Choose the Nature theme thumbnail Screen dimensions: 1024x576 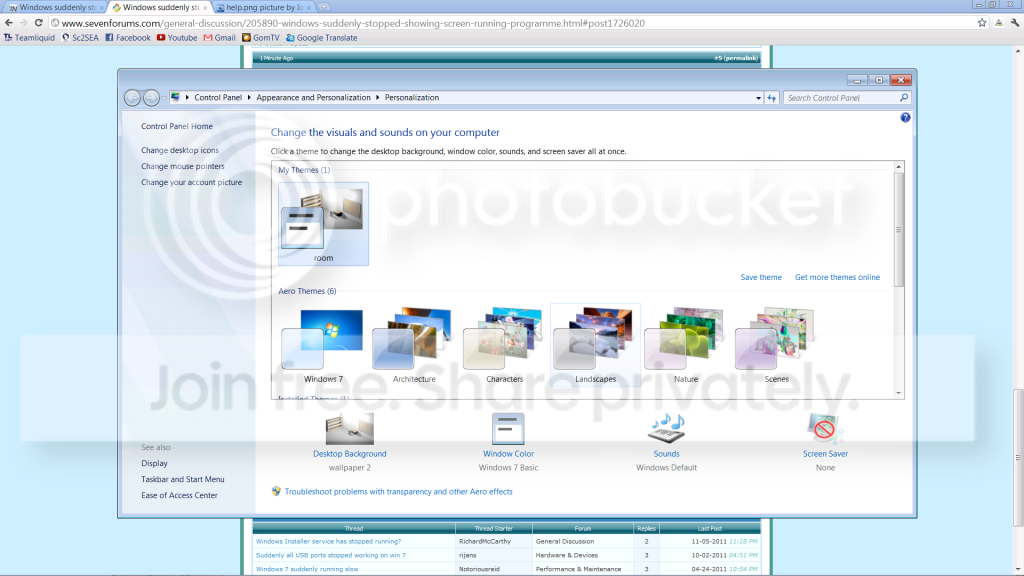point(686,345)
